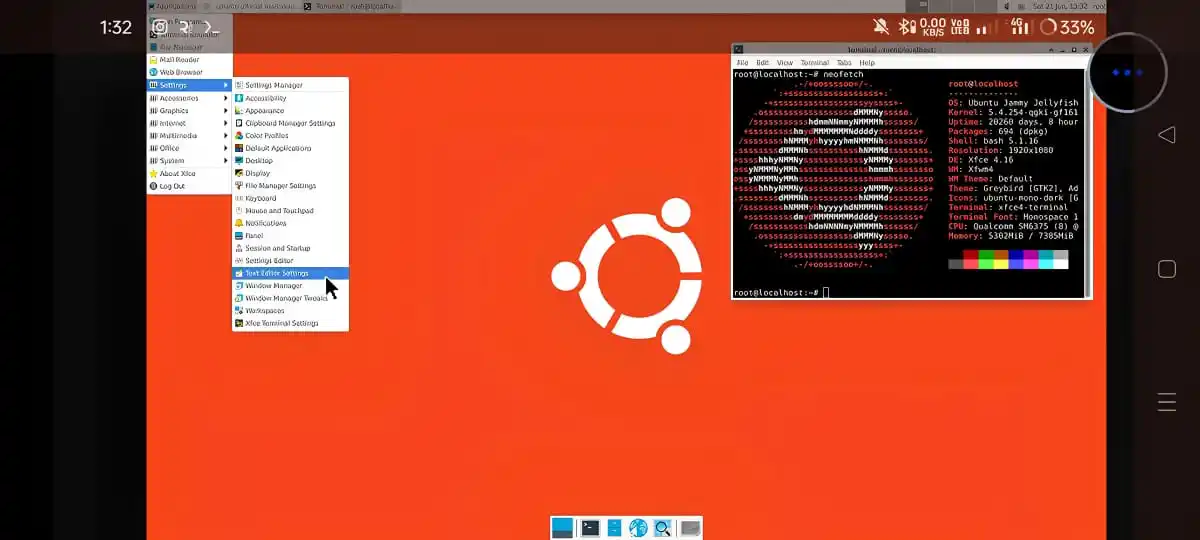Open Settings Manager

coord(290,85)
